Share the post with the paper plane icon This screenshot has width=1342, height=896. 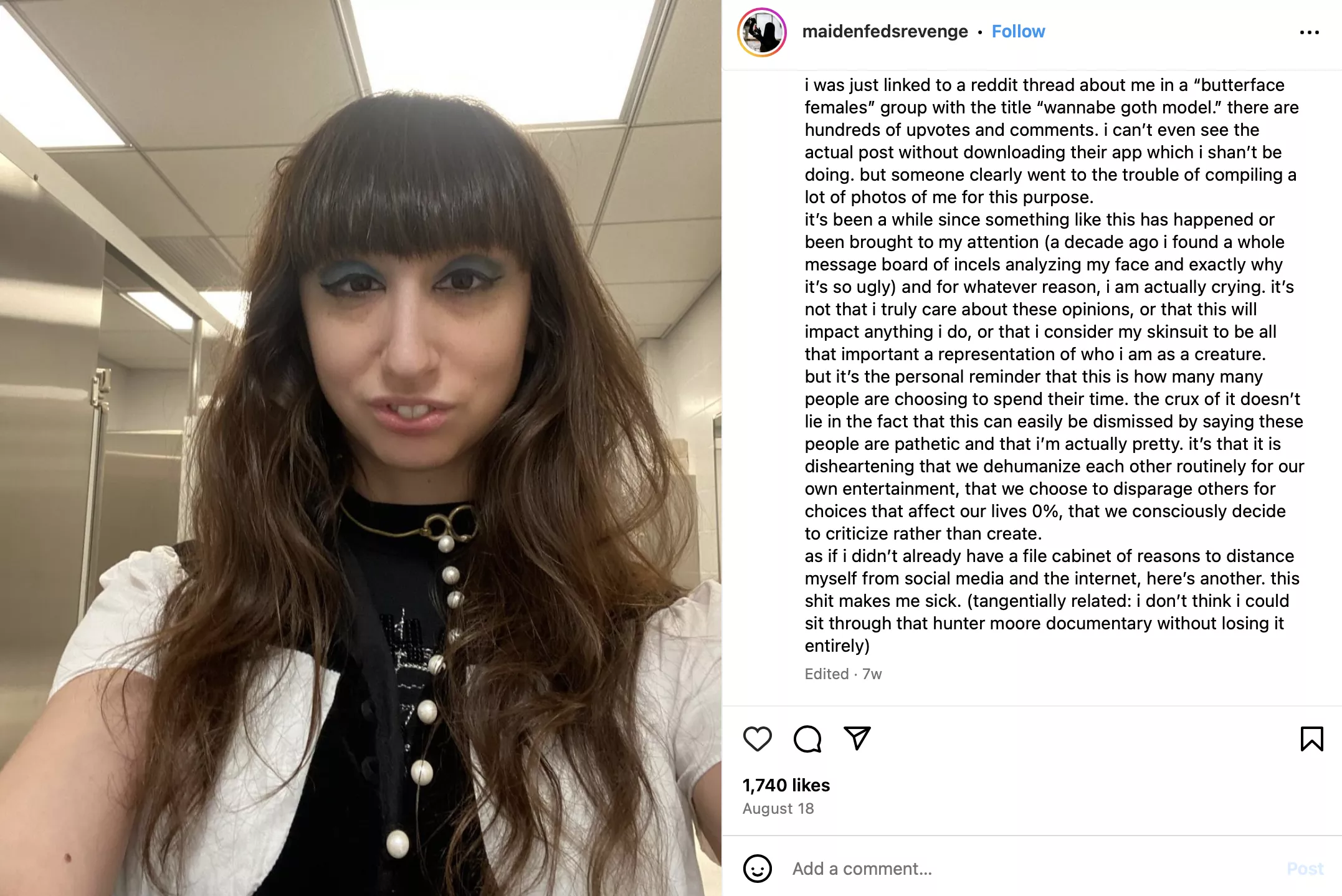[857, 738]
